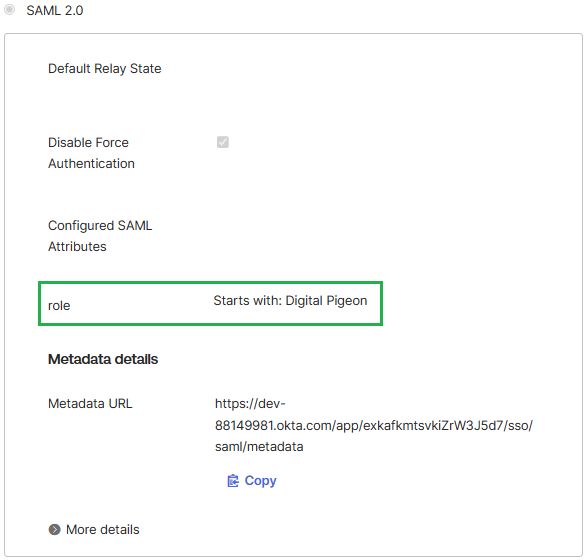Image resolution: width=587 pixels, height=560 pixels.
Task: Click the Metadata URL field label
Action: [90, 404]
